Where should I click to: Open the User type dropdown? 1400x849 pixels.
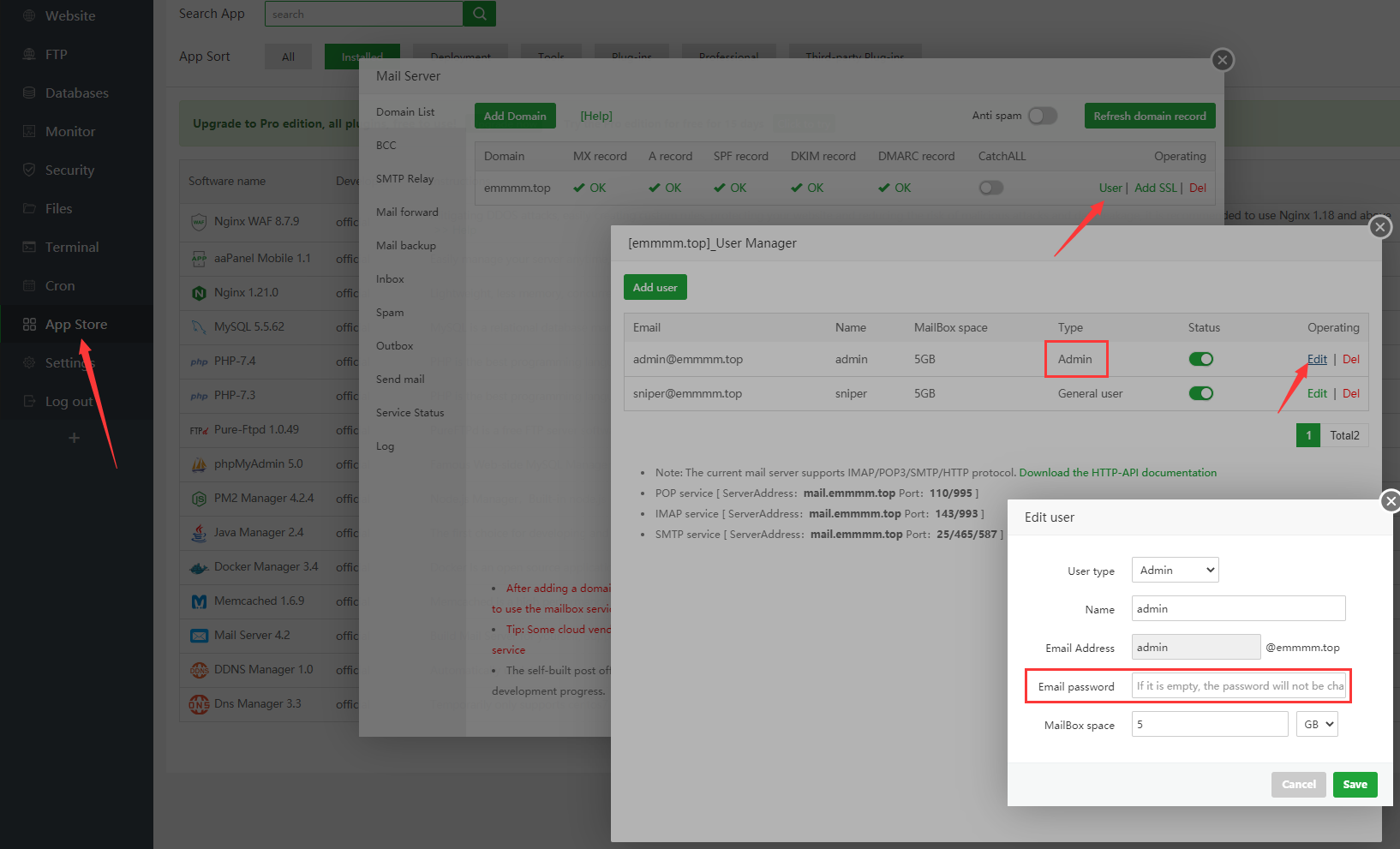(x=1176, y=570)
